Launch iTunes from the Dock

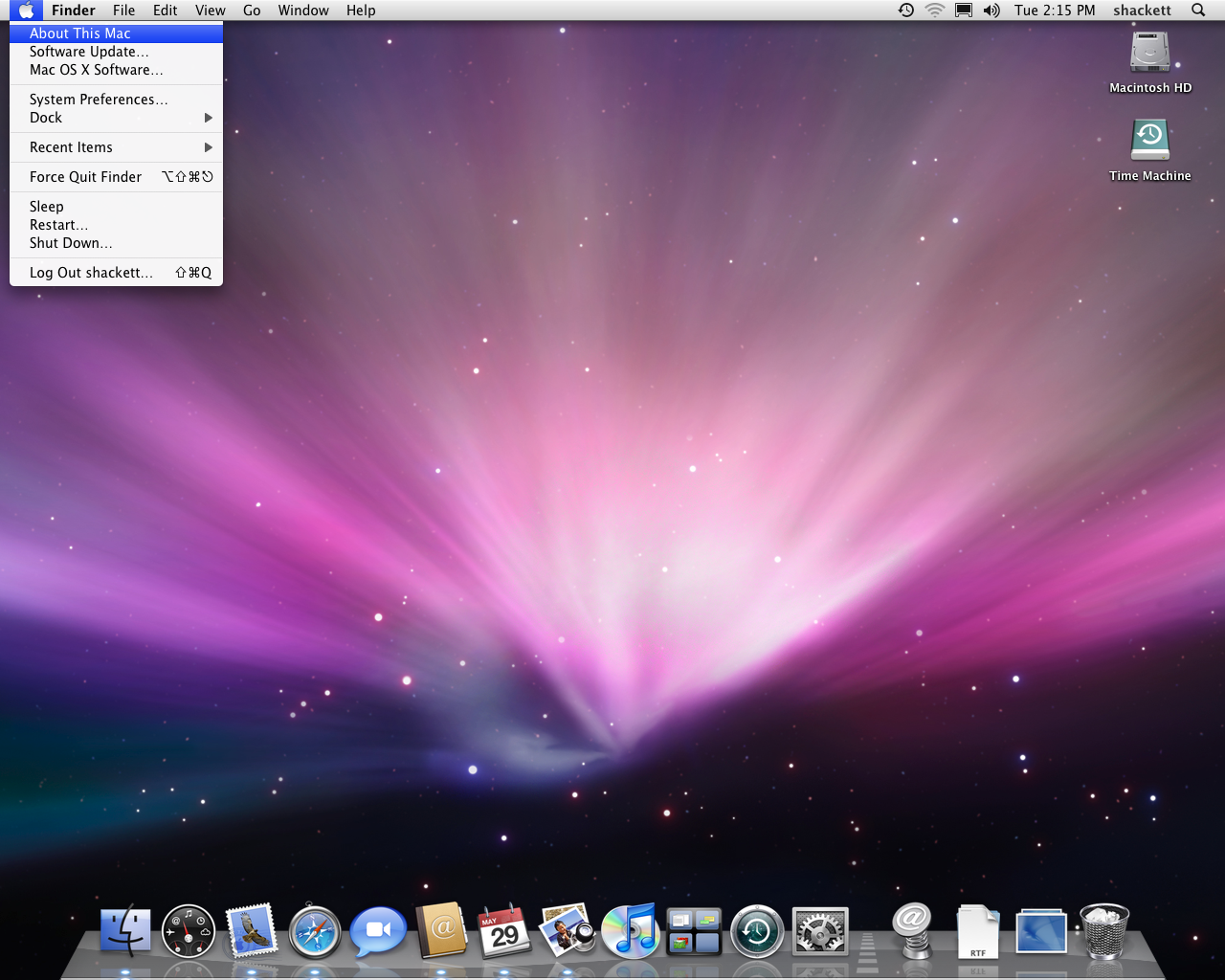[x=630, y=931]
